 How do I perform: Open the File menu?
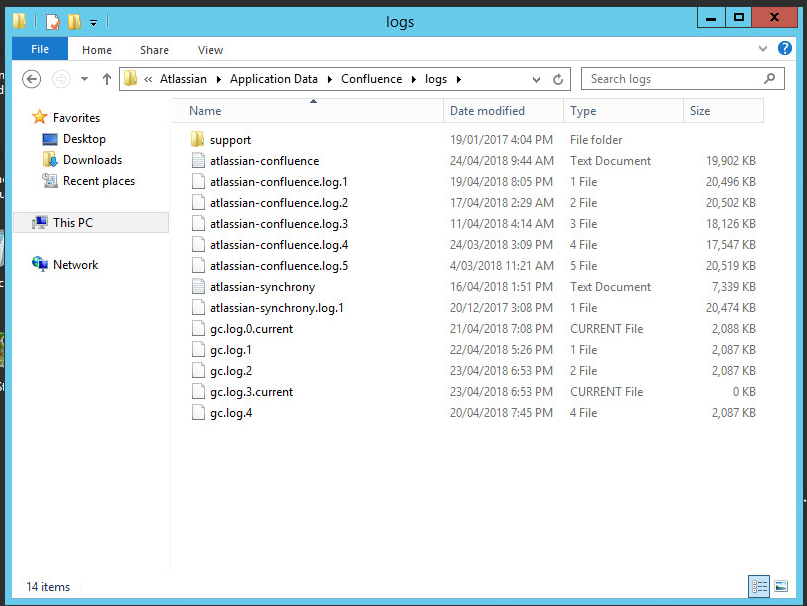(x=40, y=49)
